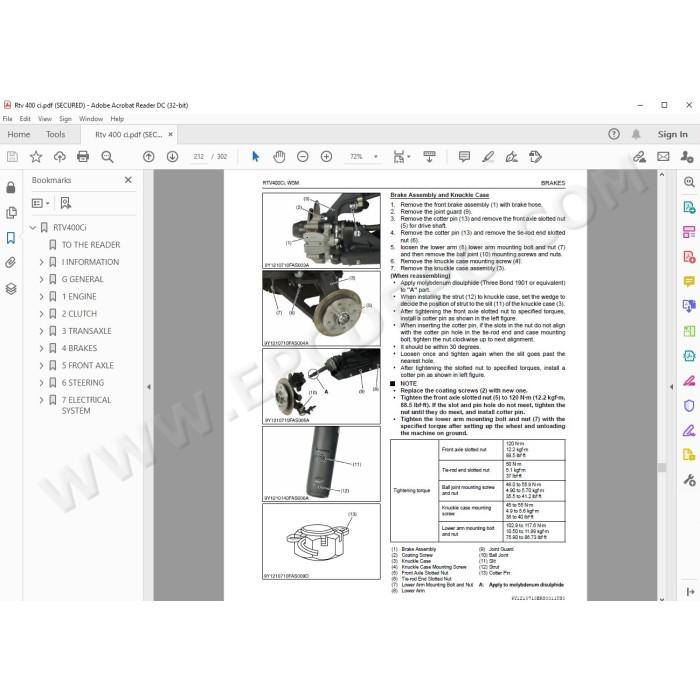Expand the 2 CLUTCH bookmark

[42, 314]
